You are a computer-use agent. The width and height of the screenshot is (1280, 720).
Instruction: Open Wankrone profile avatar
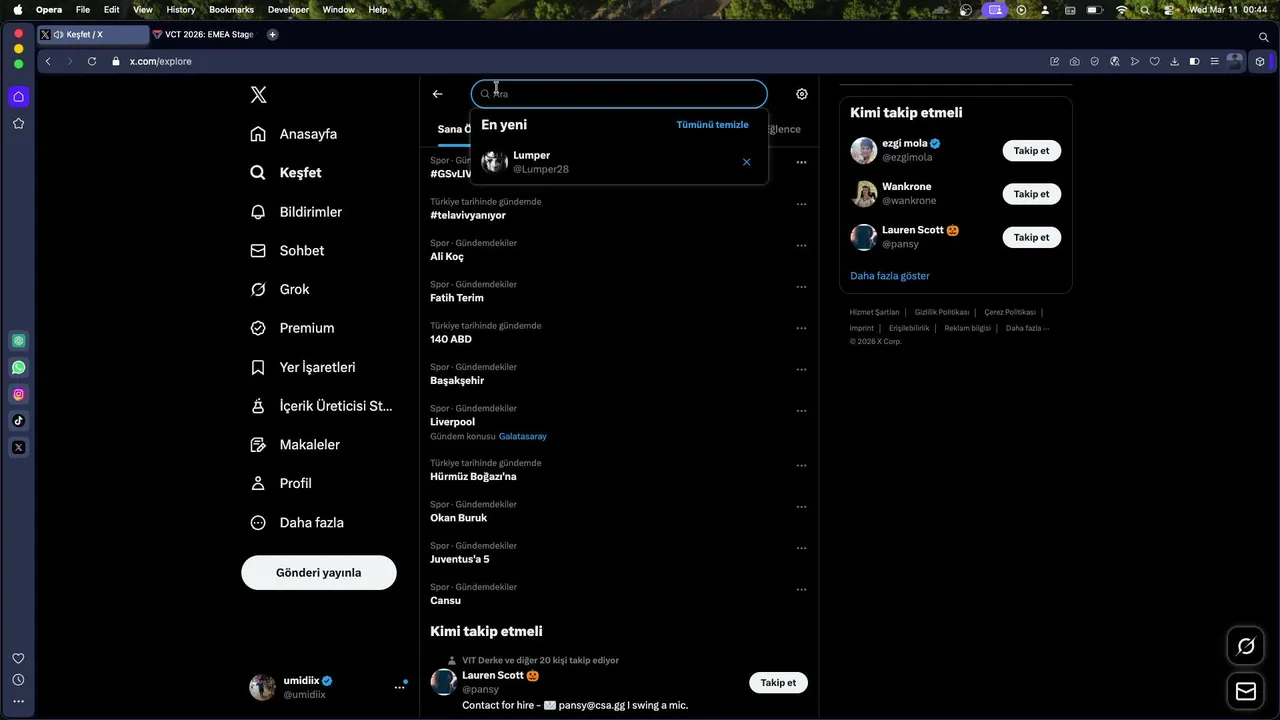863,194
